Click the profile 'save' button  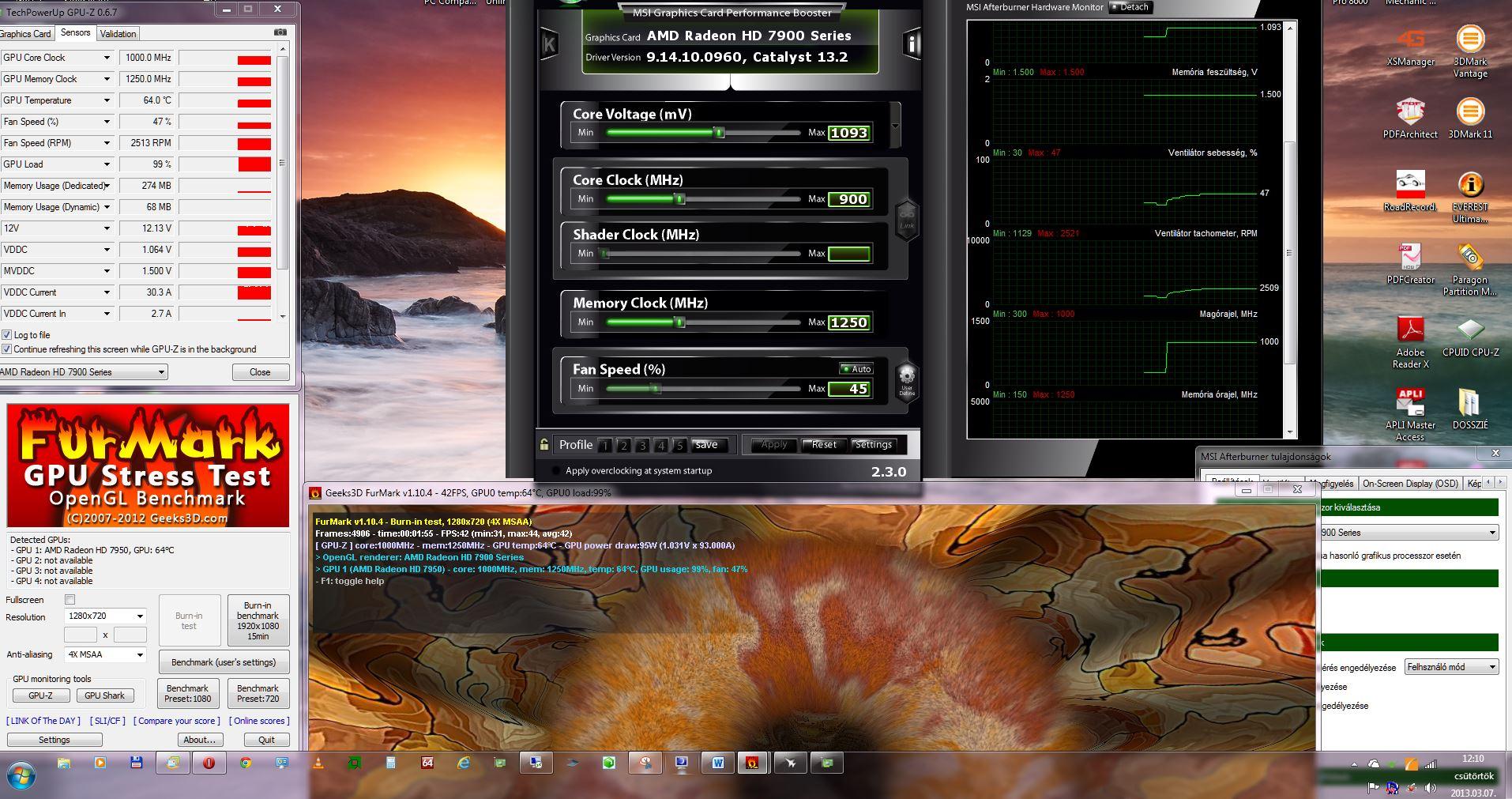click(x=706, y=445)
